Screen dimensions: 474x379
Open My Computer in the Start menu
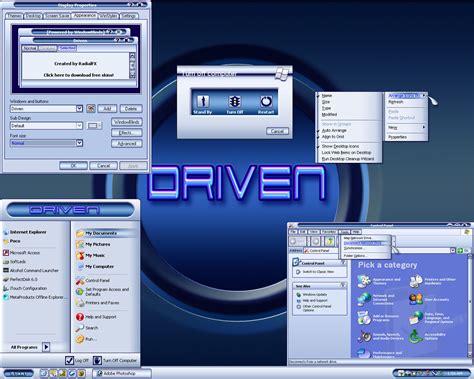click(x=95, y=267)
